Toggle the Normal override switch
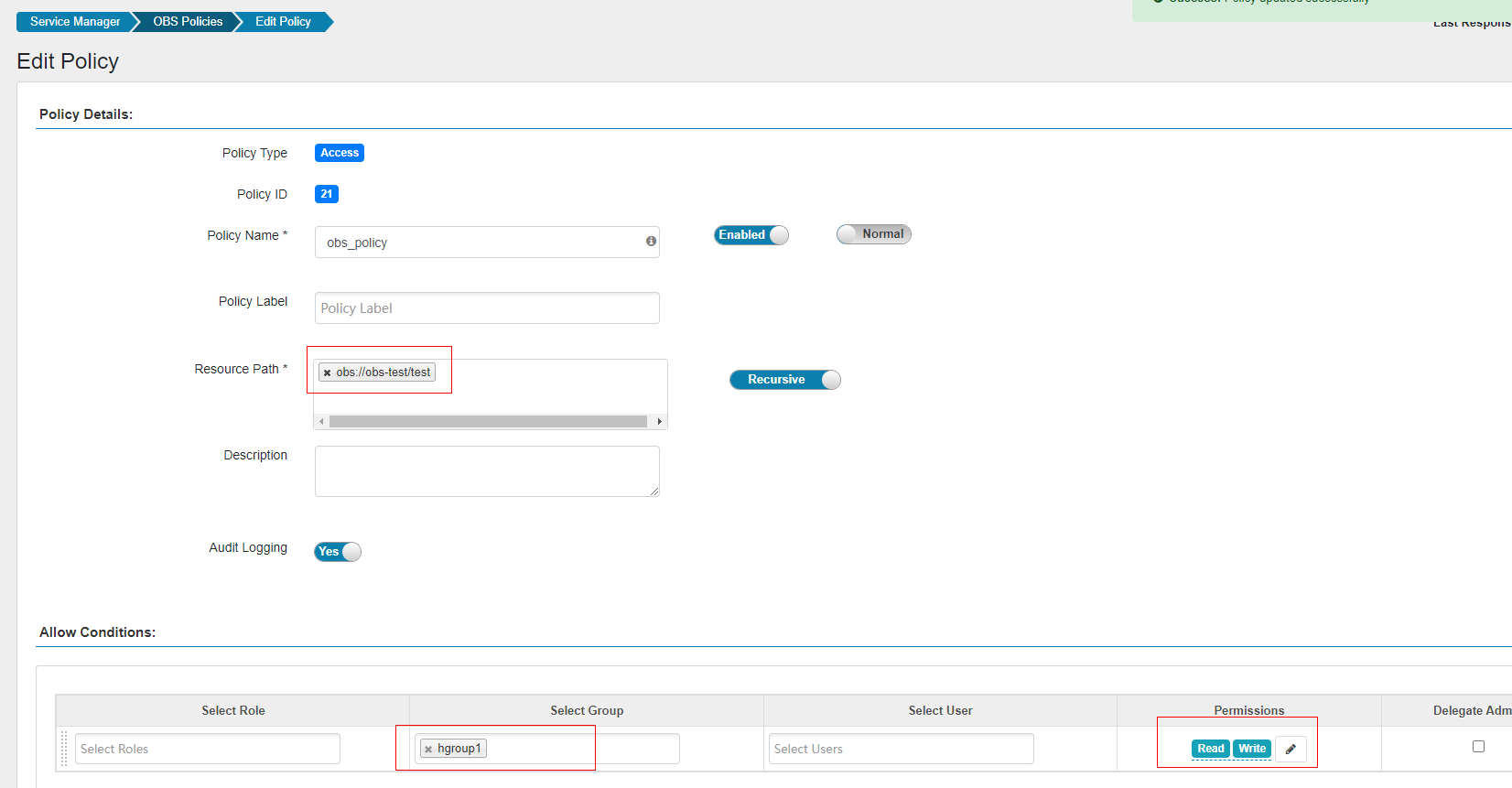Viewport: 1512px width, 788px height. (x=874, y=234)
